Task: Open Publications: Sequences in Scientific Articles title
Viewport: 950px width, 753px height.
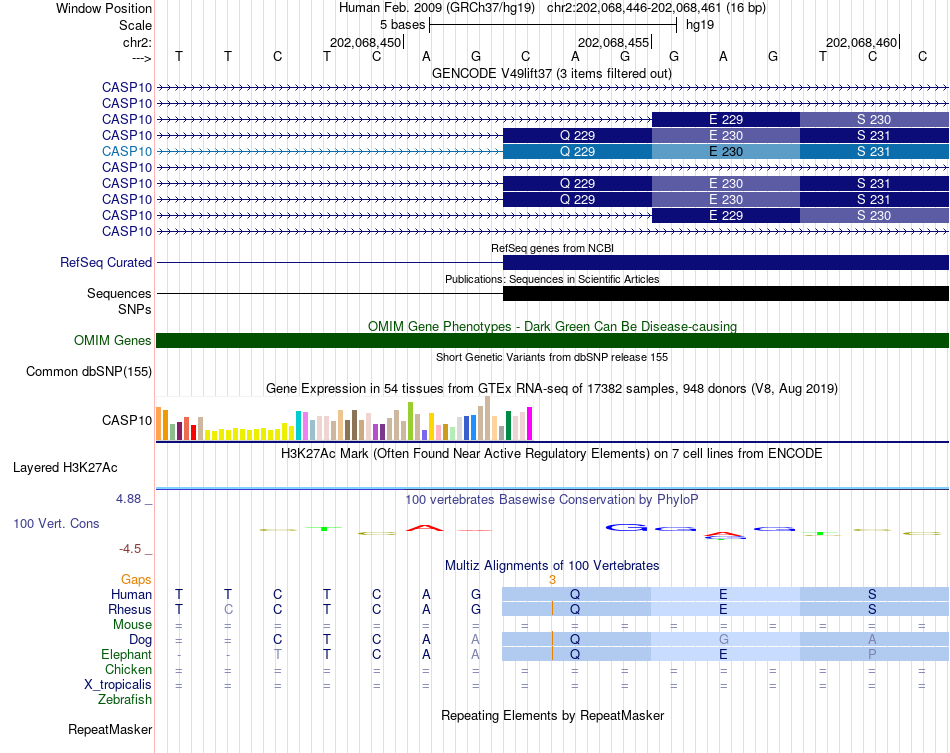Action: pos(552,279)
